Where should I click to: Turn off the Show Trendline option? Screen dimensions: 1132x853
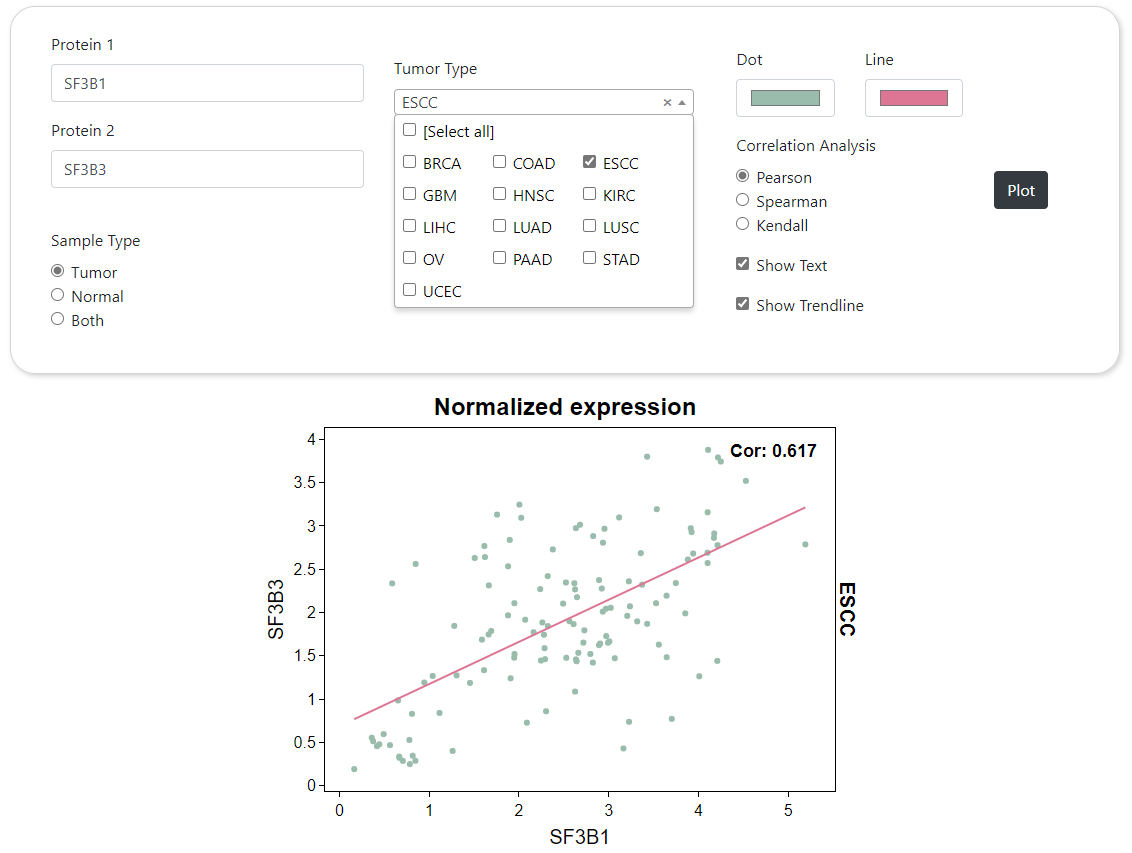pos(743,304)
